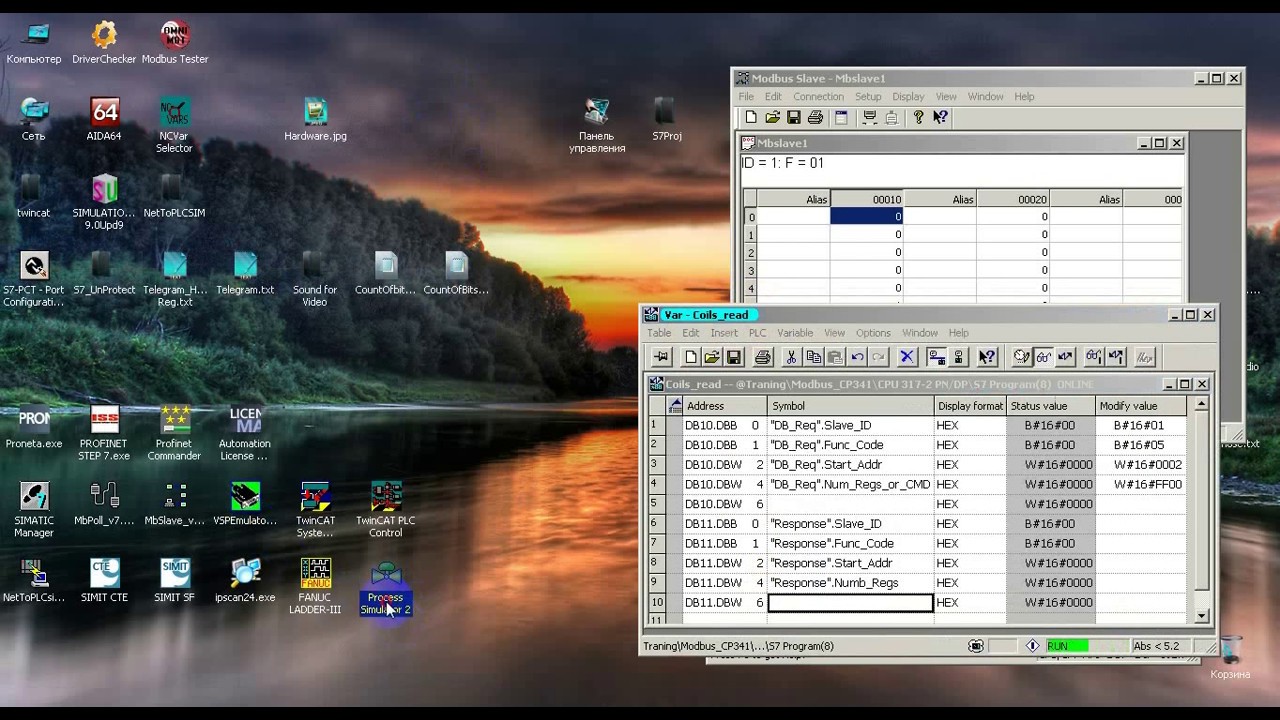1280x720 pixels.
Task: Click Slave definition window icon in Modbus Slave toolbar
Action: point(842,117)
